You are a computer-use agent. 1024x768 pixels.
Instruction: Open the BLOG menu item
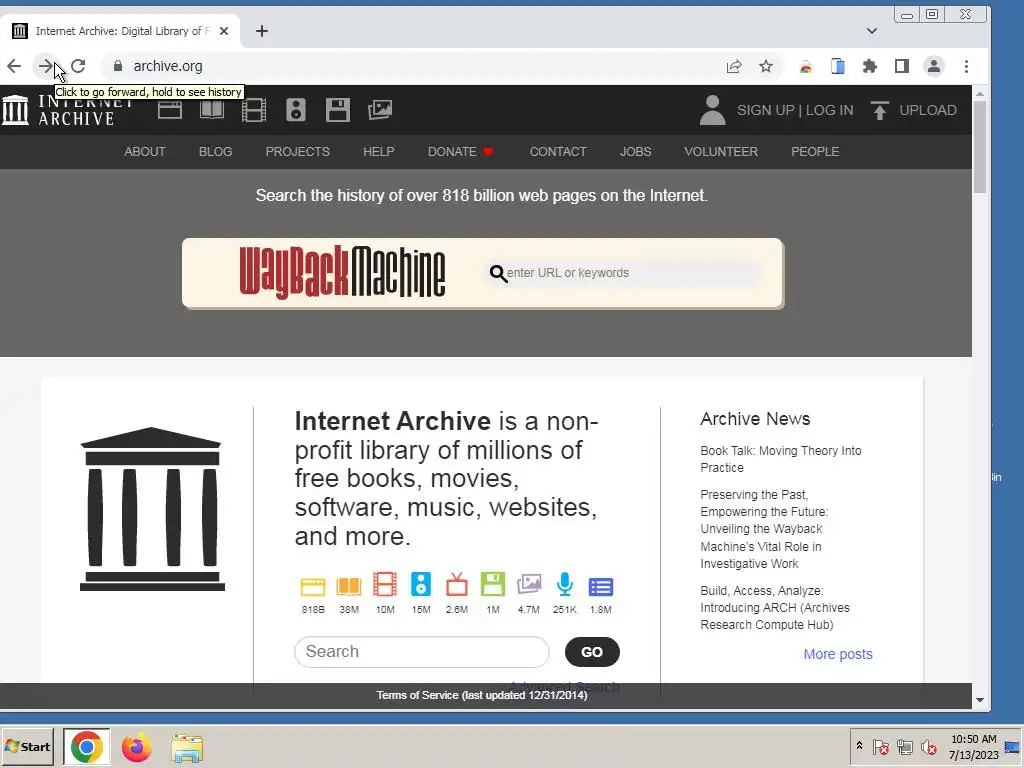pyautogui.click(x=216, y=152)
